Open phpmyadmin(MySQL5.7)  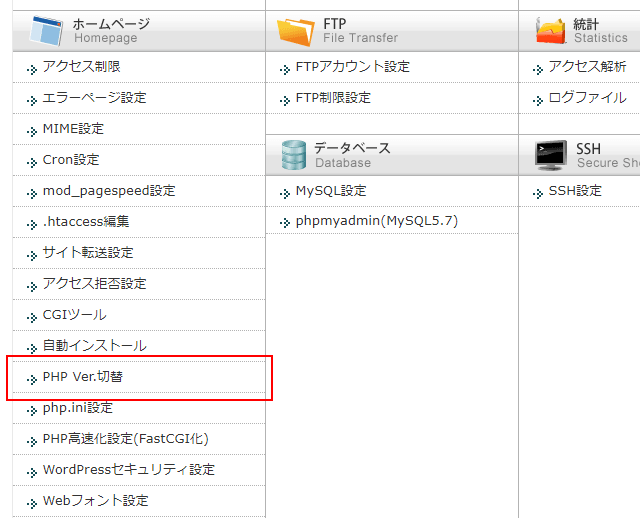[x=377, y=221]
